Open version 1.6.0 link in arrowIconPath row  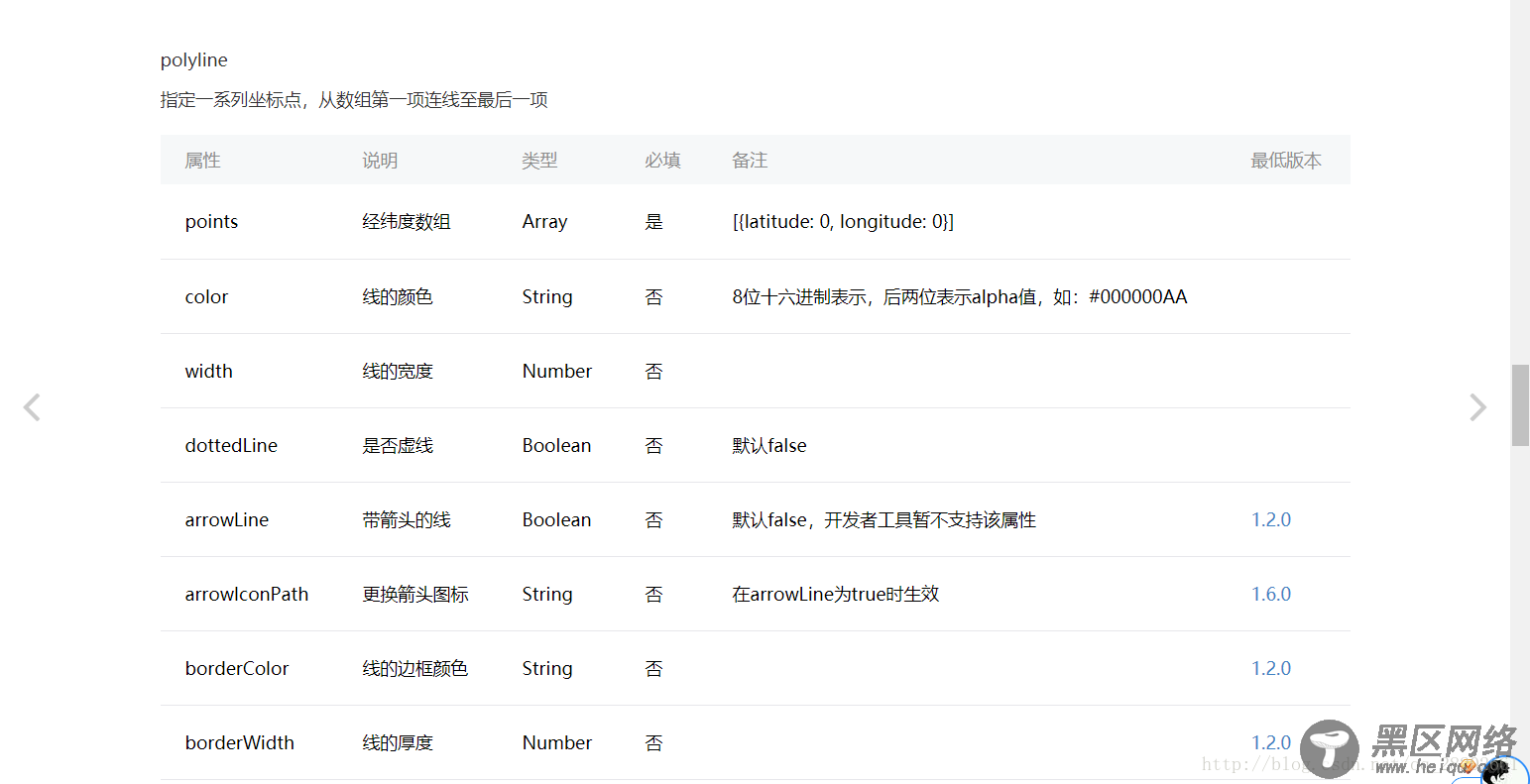tap(1271, 594)
